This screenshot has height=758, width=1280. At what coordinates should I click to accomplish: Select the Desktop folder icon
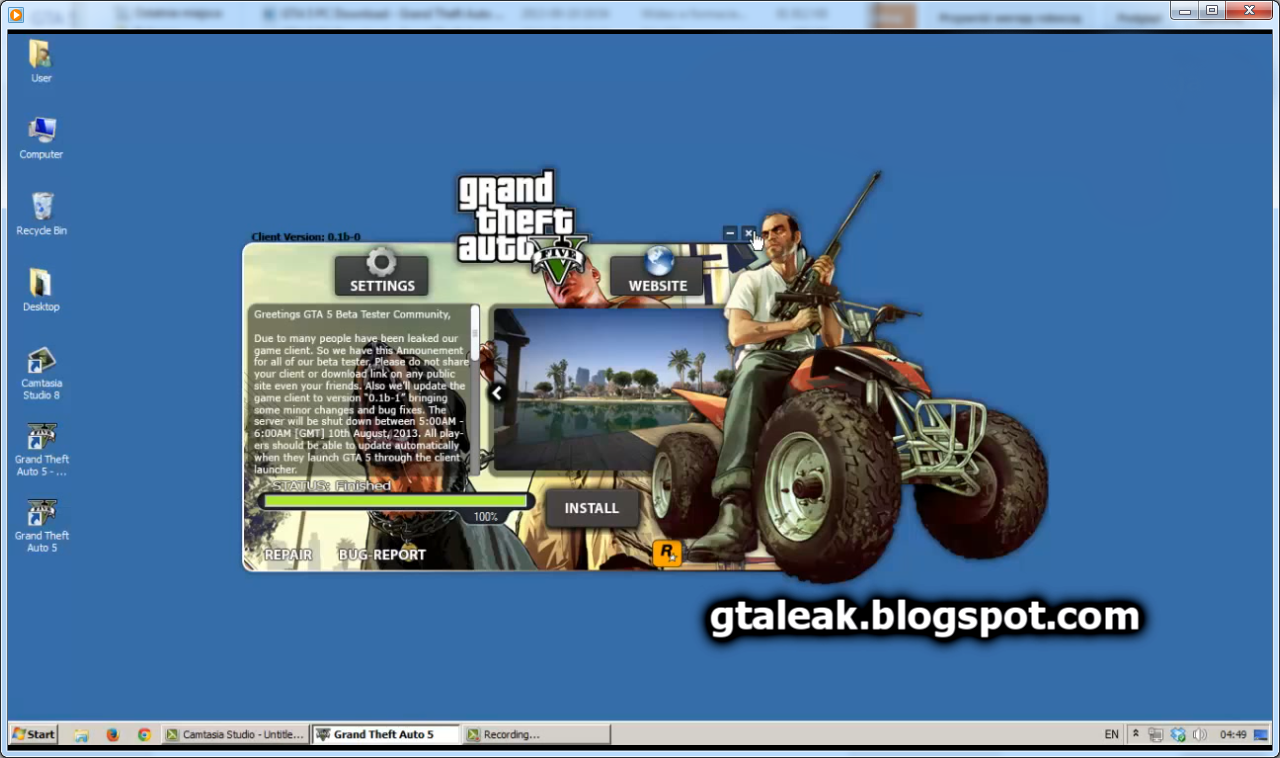41,290
